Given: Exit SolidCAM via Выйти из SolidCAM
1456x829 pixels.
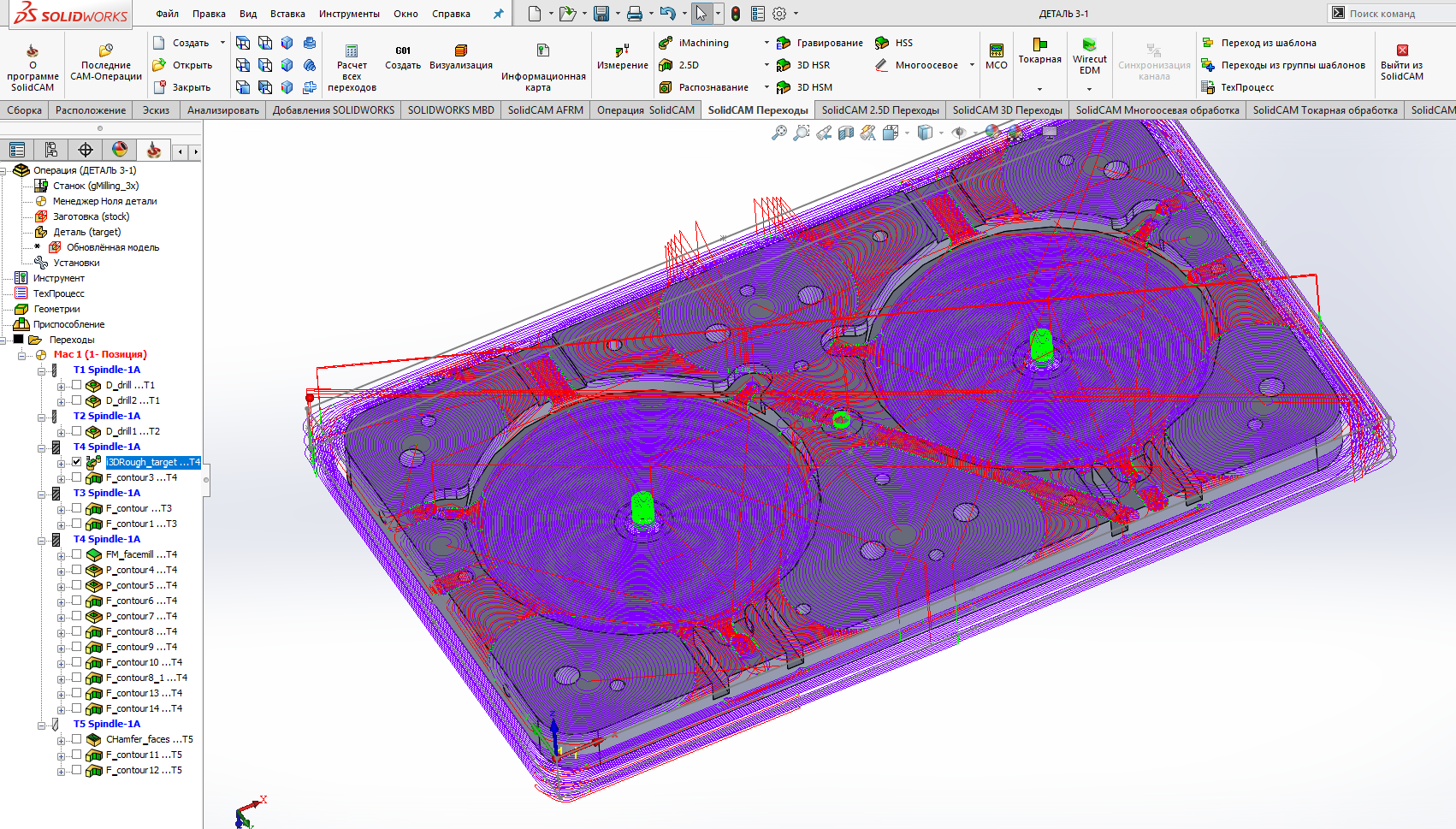Looking at the screenshot, I should 1402,50.
